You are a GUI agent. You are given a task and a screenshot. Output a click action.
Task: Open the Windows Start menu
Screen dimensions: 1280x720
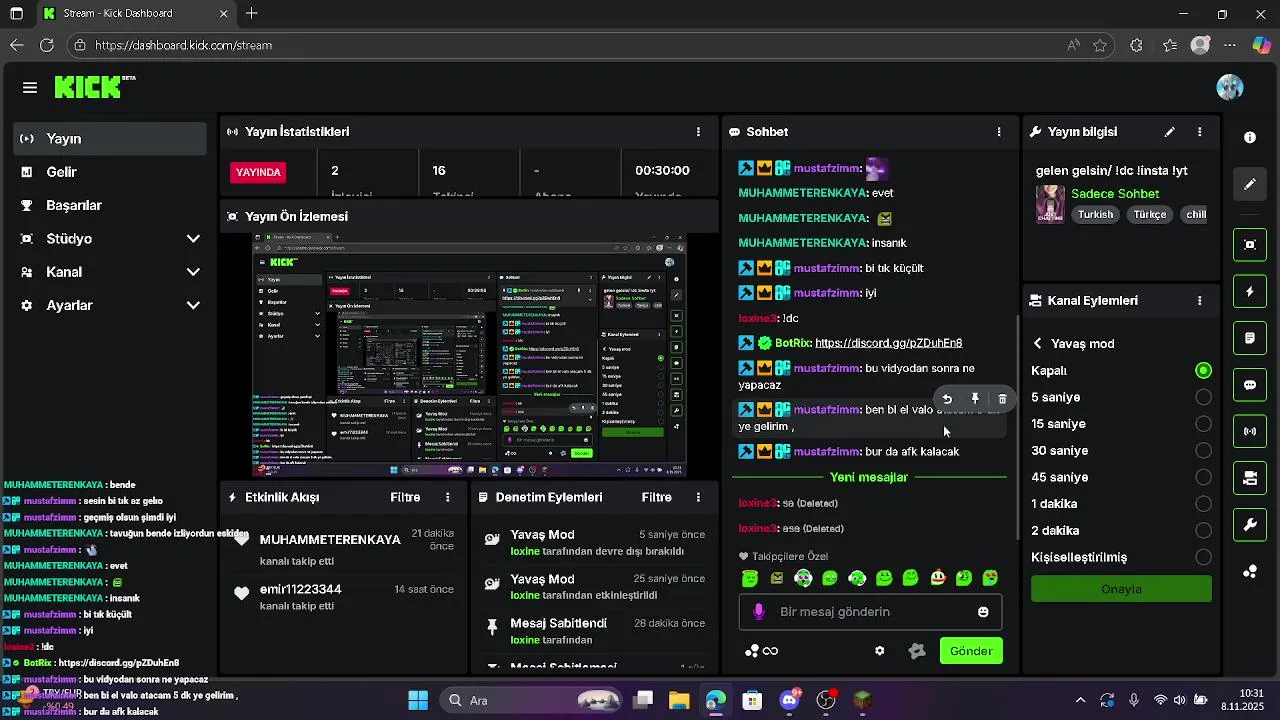(x=418, y=700)
